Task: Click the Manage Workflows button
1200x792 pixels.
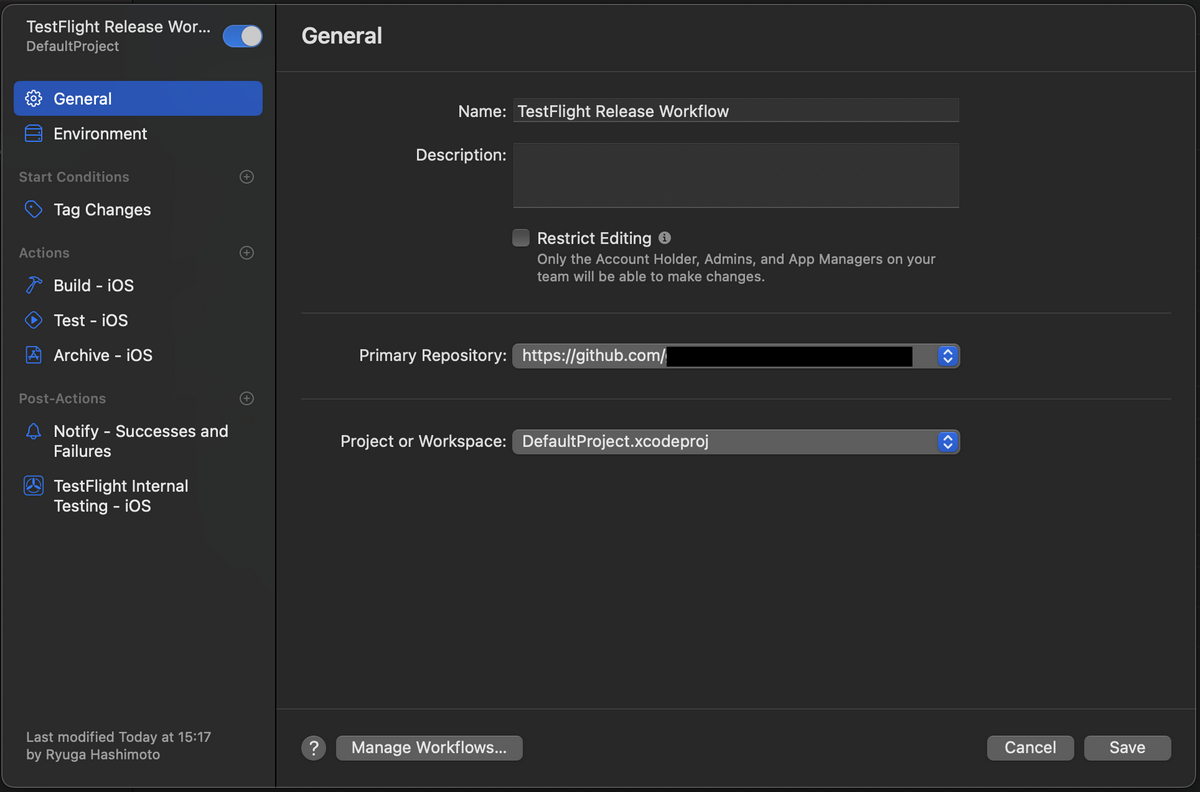Action: 429,748
